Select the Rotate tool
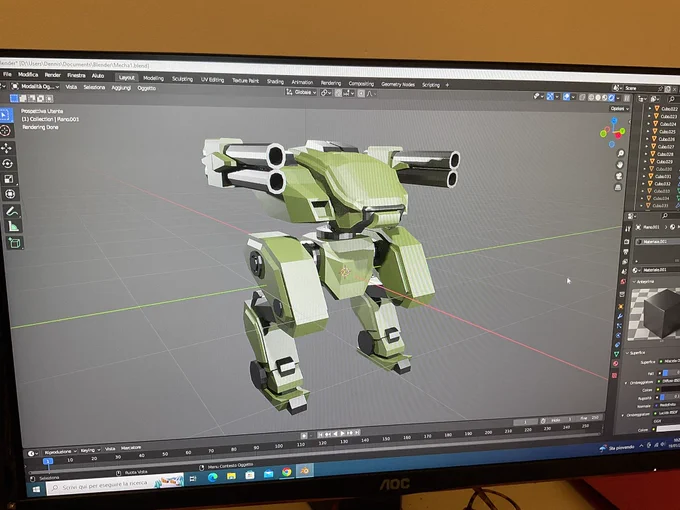This screenshot has width=680, height=510. click(x=7, y=163)
